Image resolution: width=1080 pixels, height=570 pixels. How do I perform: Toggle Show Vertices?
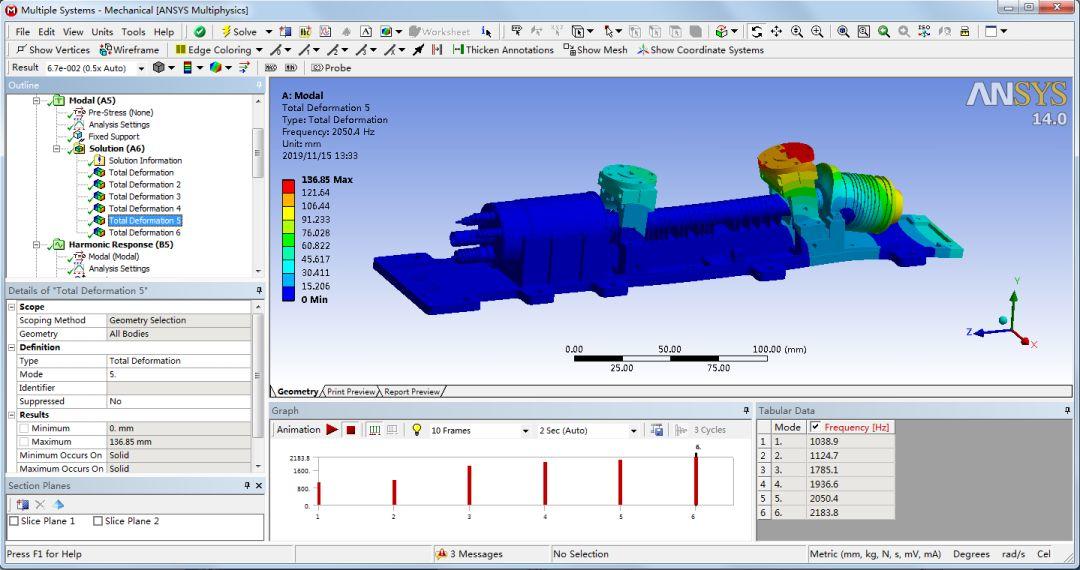52,50
